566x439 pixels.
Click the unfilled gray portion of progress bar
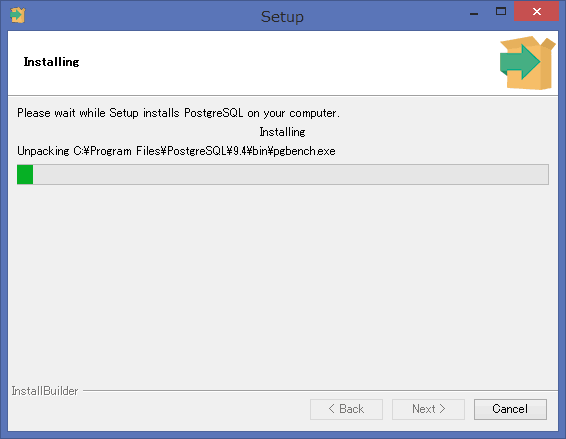coord(291,174)
